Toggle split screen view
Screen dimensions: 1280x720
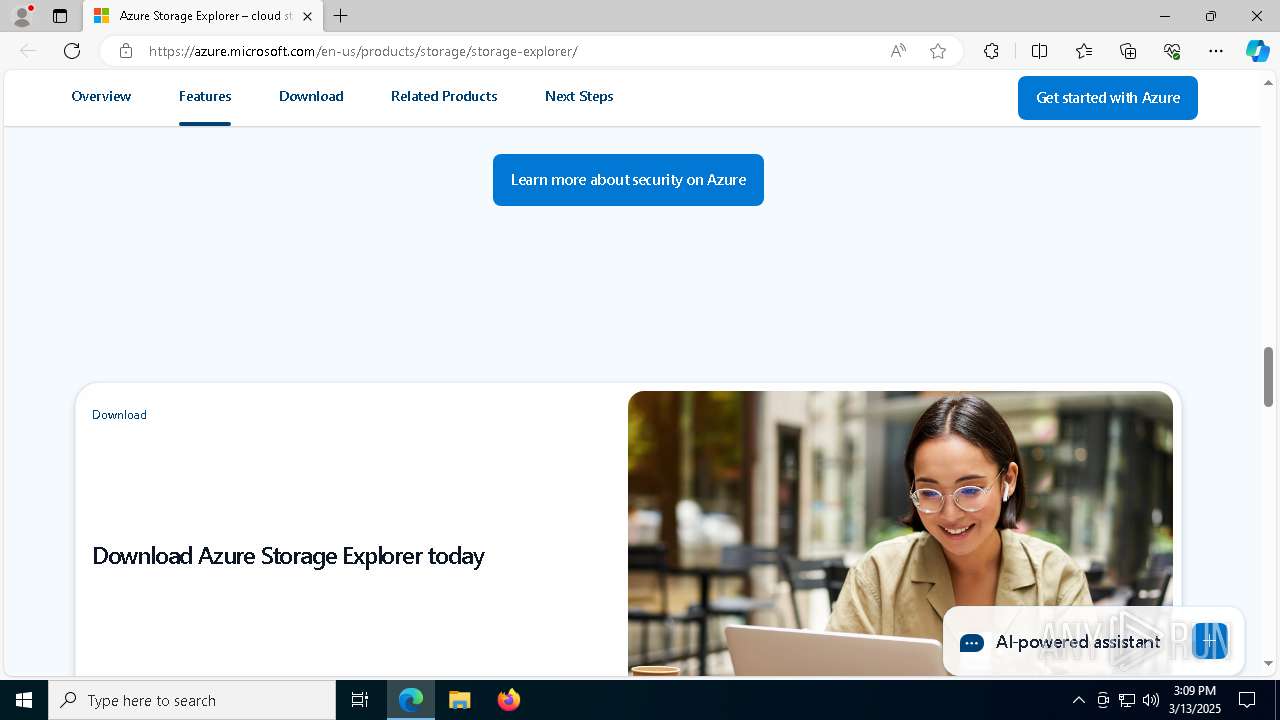pyautogui.click(x=1039, y=51)
